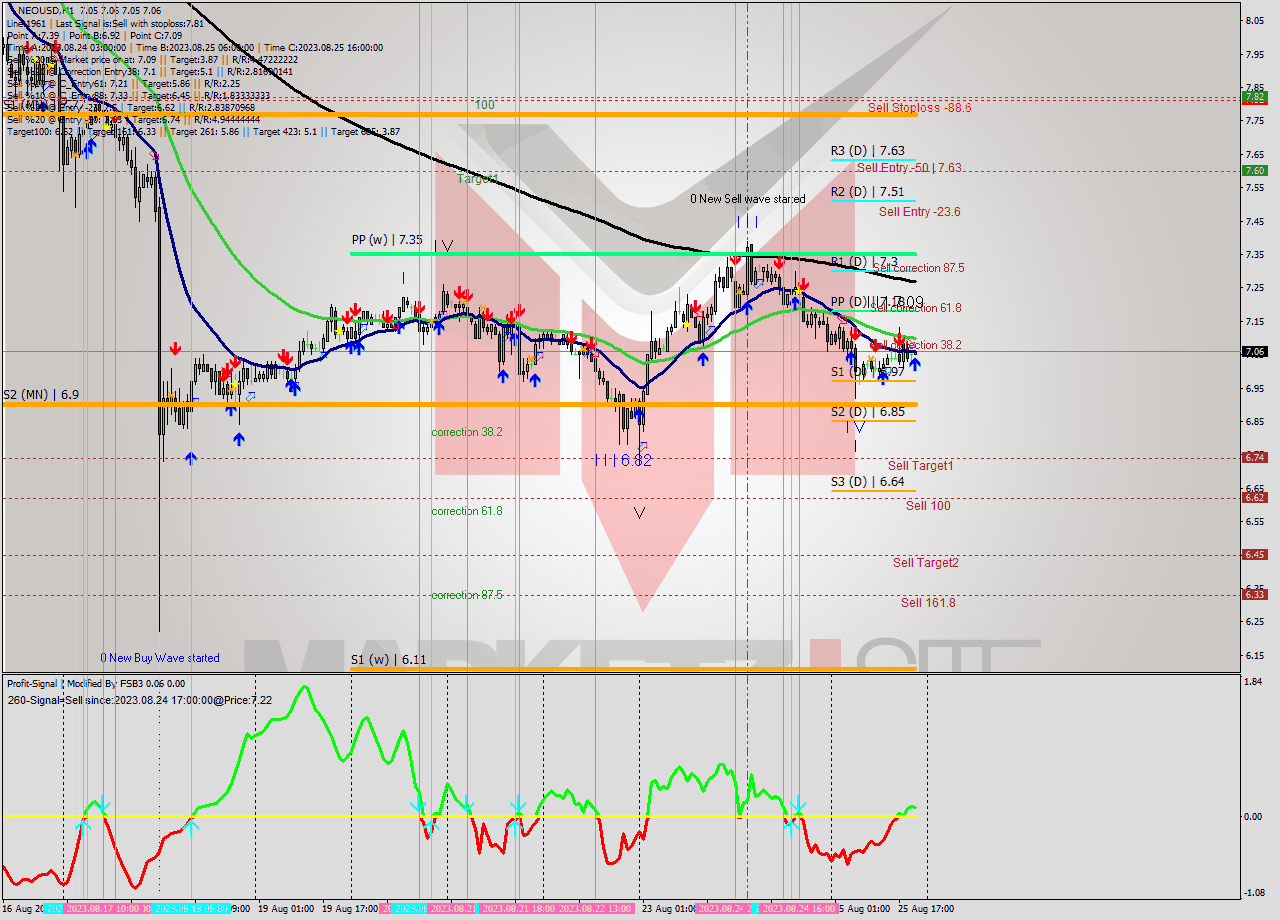
Task: Select the 'R2 (D) | 7.51' pivot label
Action: pyautogui.click(x=868, y=192)
